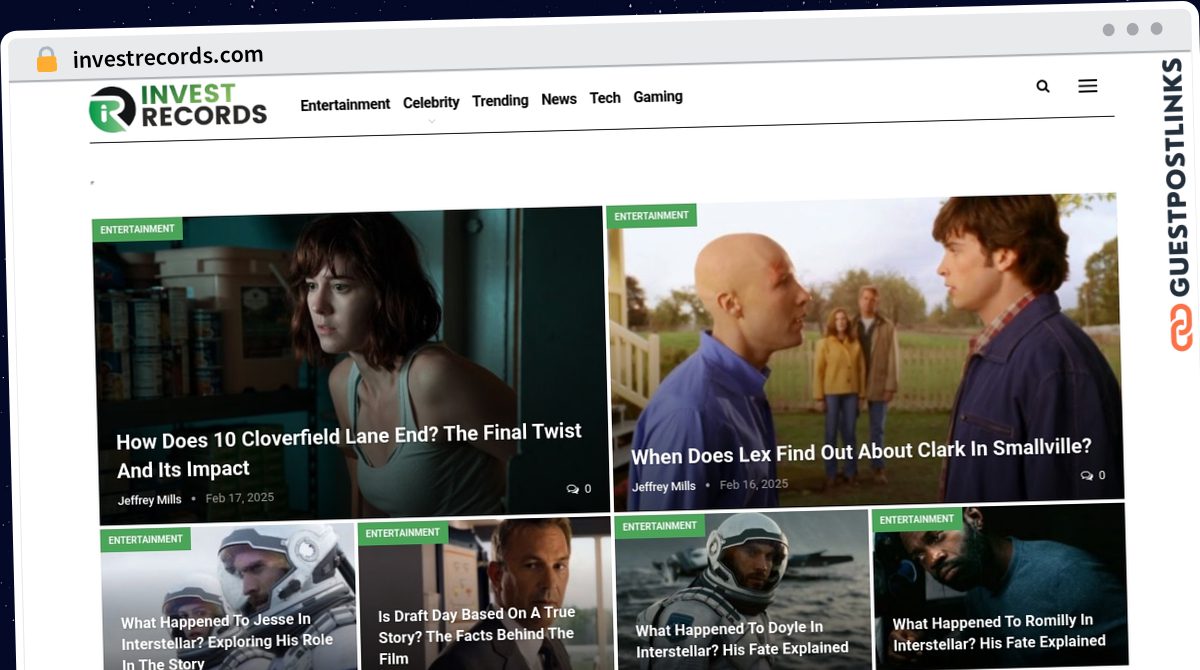
Task: Read 'What Happened To Romilly In Interstellar?' article
Action: [x=999, y=632]
